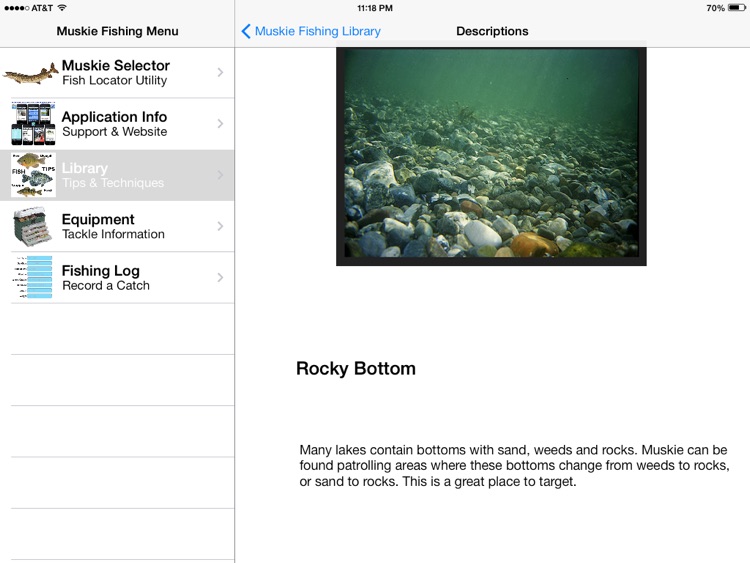Screen dimensions: 750x563
Task: Tap the 'Many lakes contain bottoms' paragraph
Action: (x=514, y=465)
